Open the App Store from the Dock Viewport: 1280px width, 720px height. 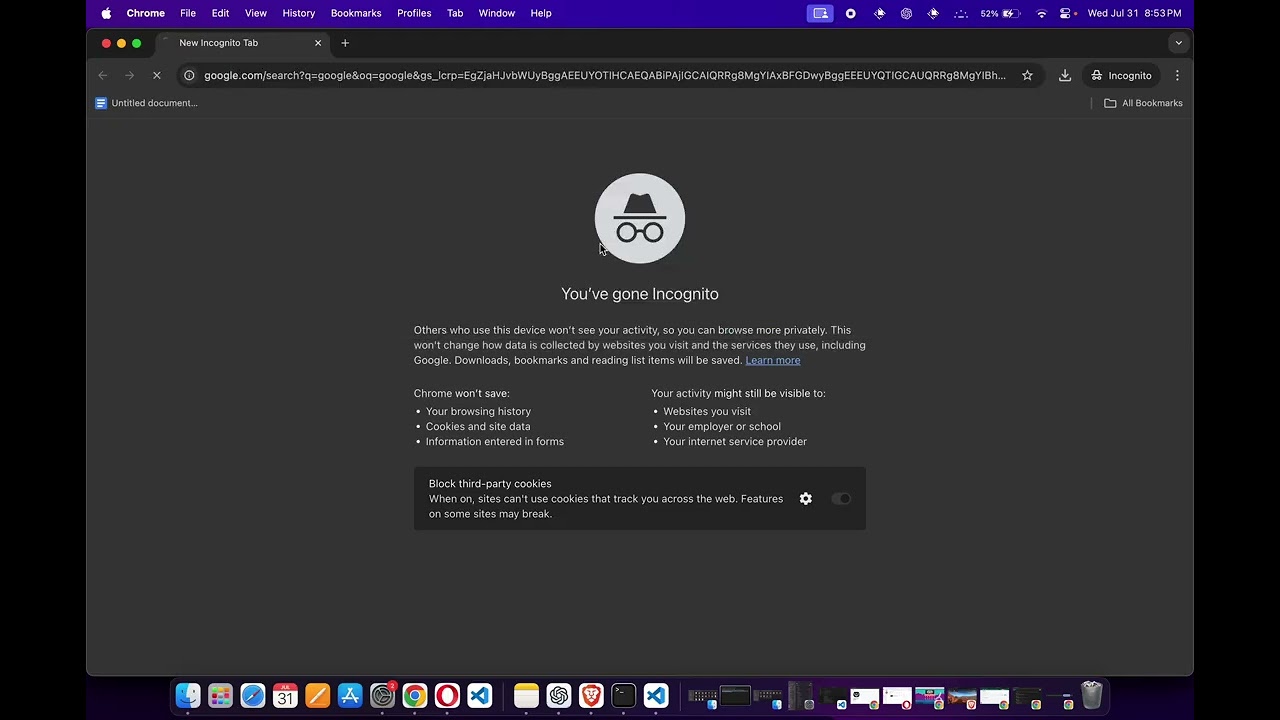tap(350, 695)
